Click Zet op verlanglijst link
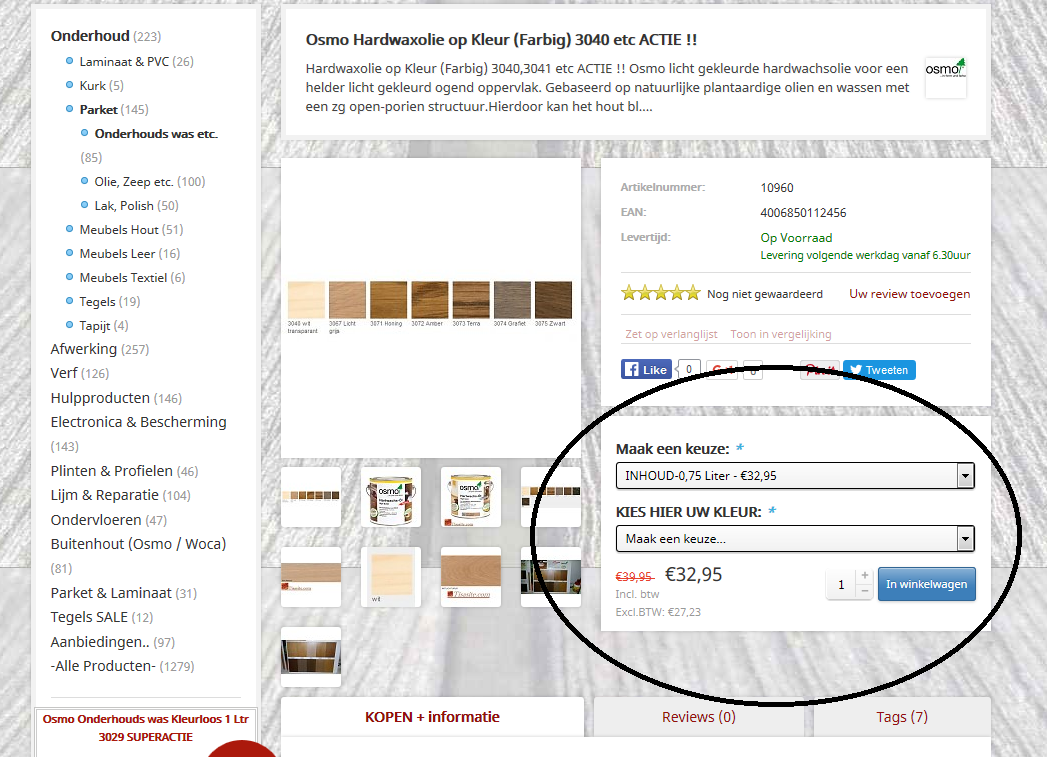Screen dimensions: 1047x757 (671, 334)
